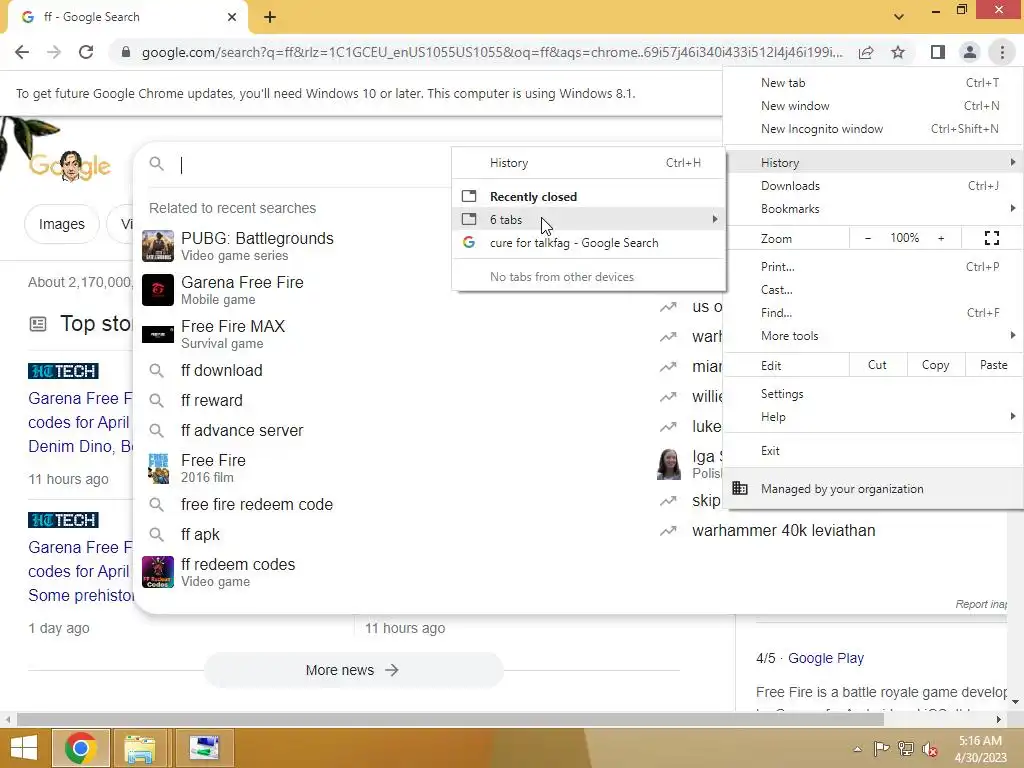Expand the '6 tabs' recently closed submenu
The height and width of the screenshot is (768, 1024).
coord(588,219)
